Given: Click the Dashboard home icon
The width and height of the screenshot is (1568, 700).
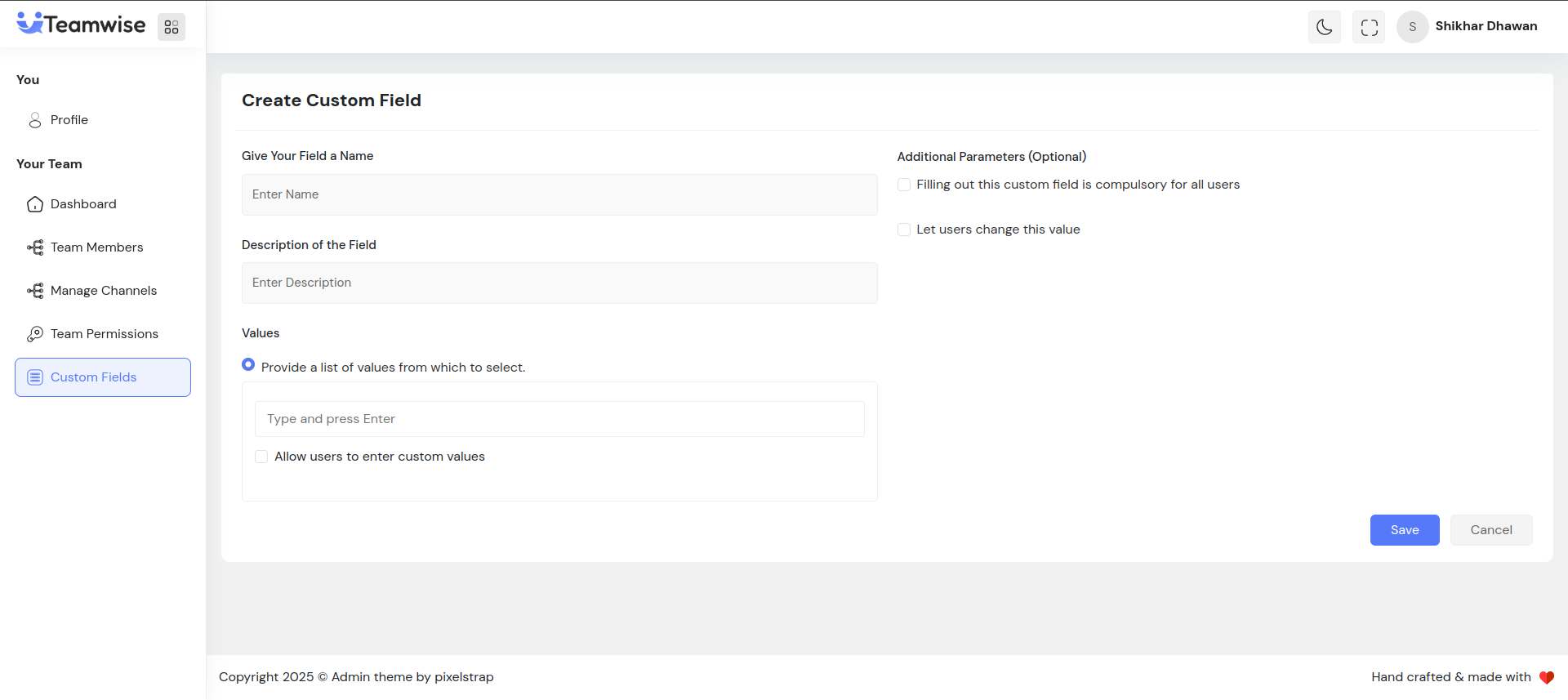Looking at the screenshot, I should point(35,204).
